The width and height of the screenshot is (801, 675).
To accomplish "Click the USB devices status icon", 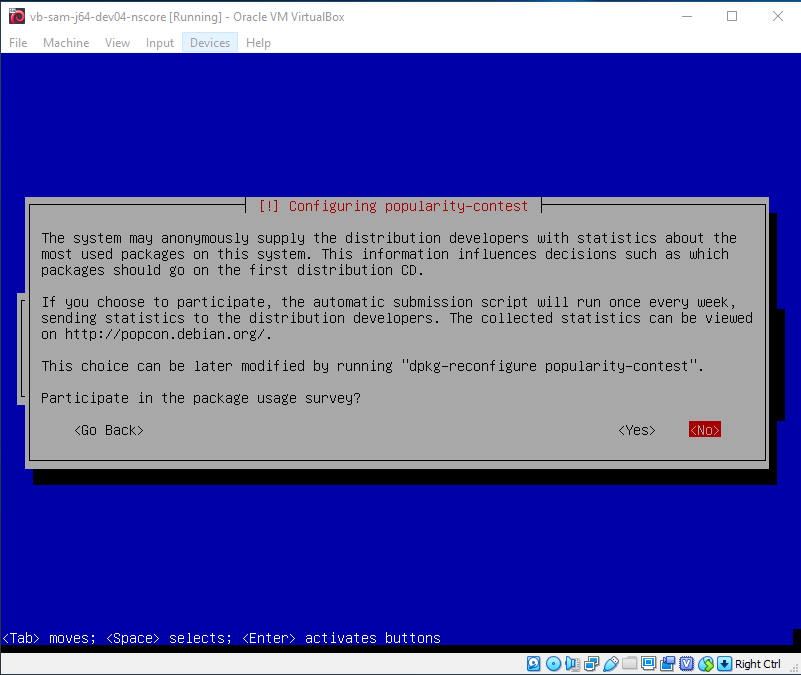I will tap(610, 663).
